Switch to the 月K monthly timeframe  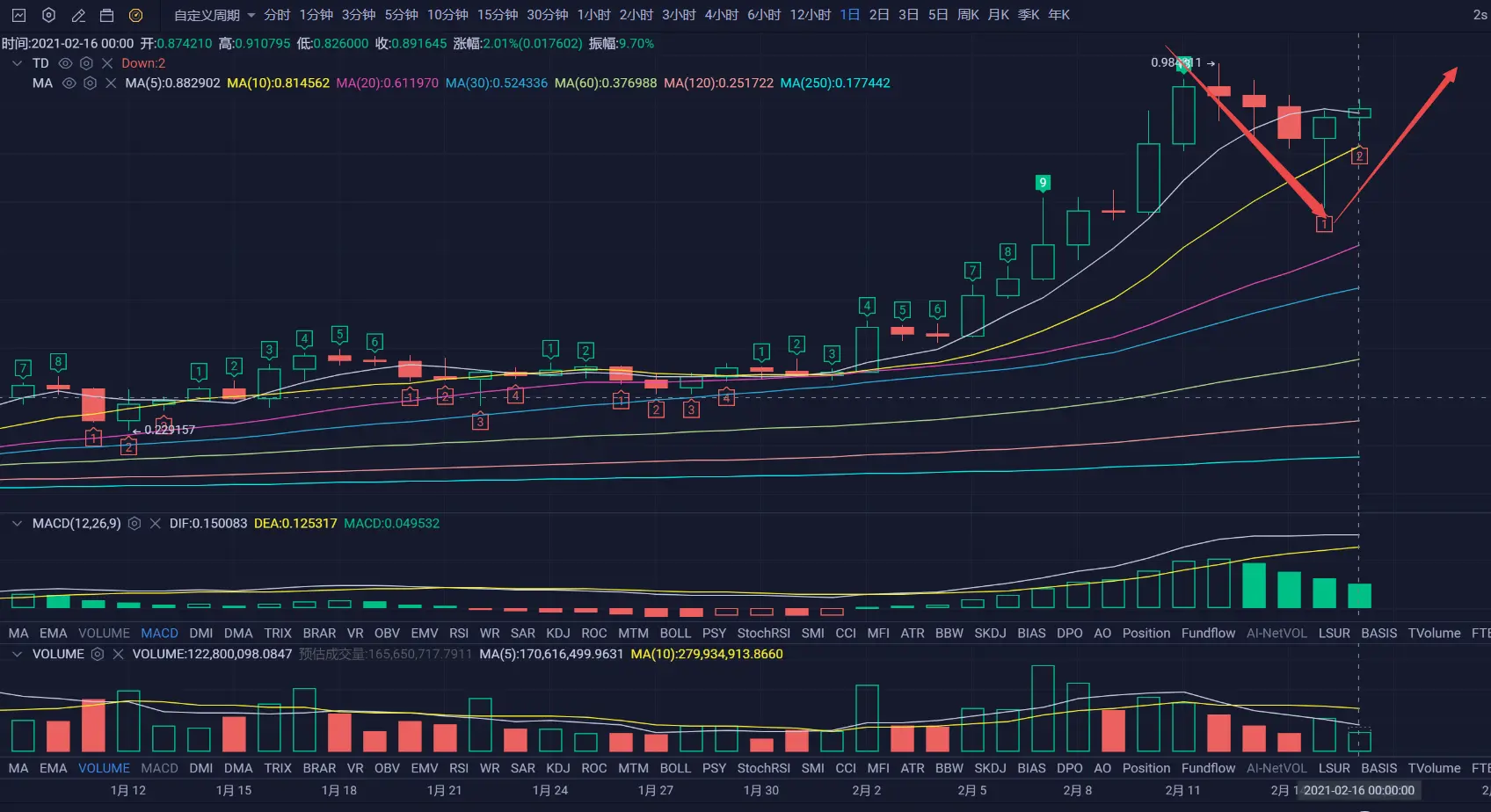[x=998, y=15]
